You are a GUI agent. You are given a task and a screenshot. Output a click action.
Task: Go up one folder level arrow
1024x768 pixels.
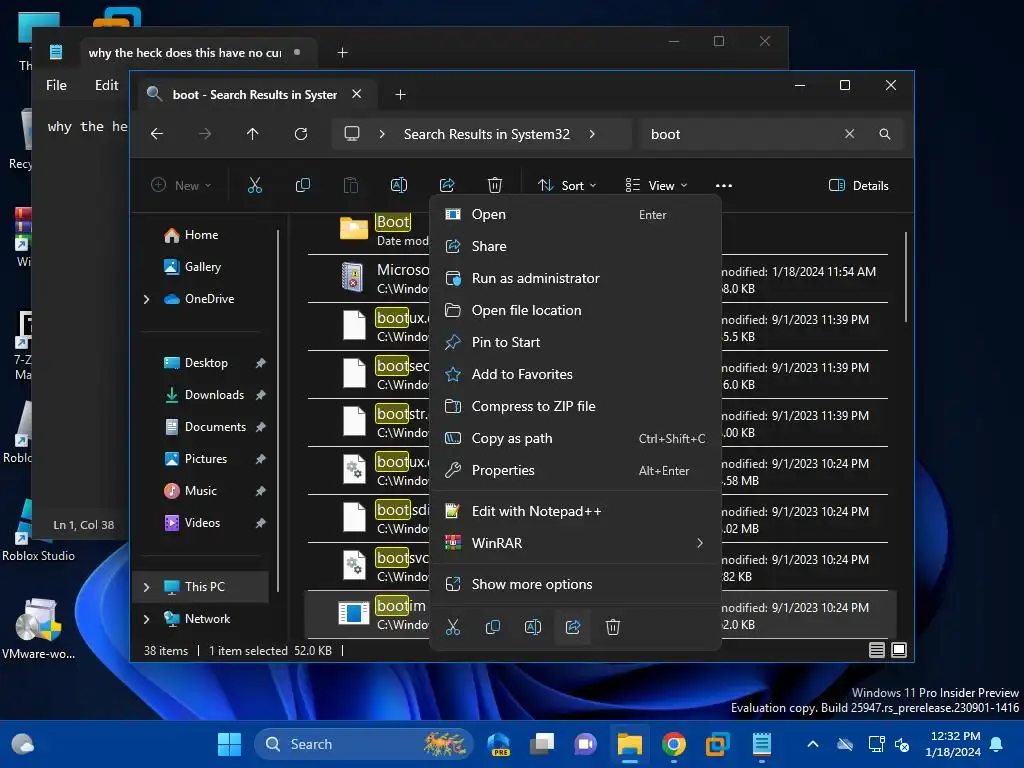[x=253, y=134]
